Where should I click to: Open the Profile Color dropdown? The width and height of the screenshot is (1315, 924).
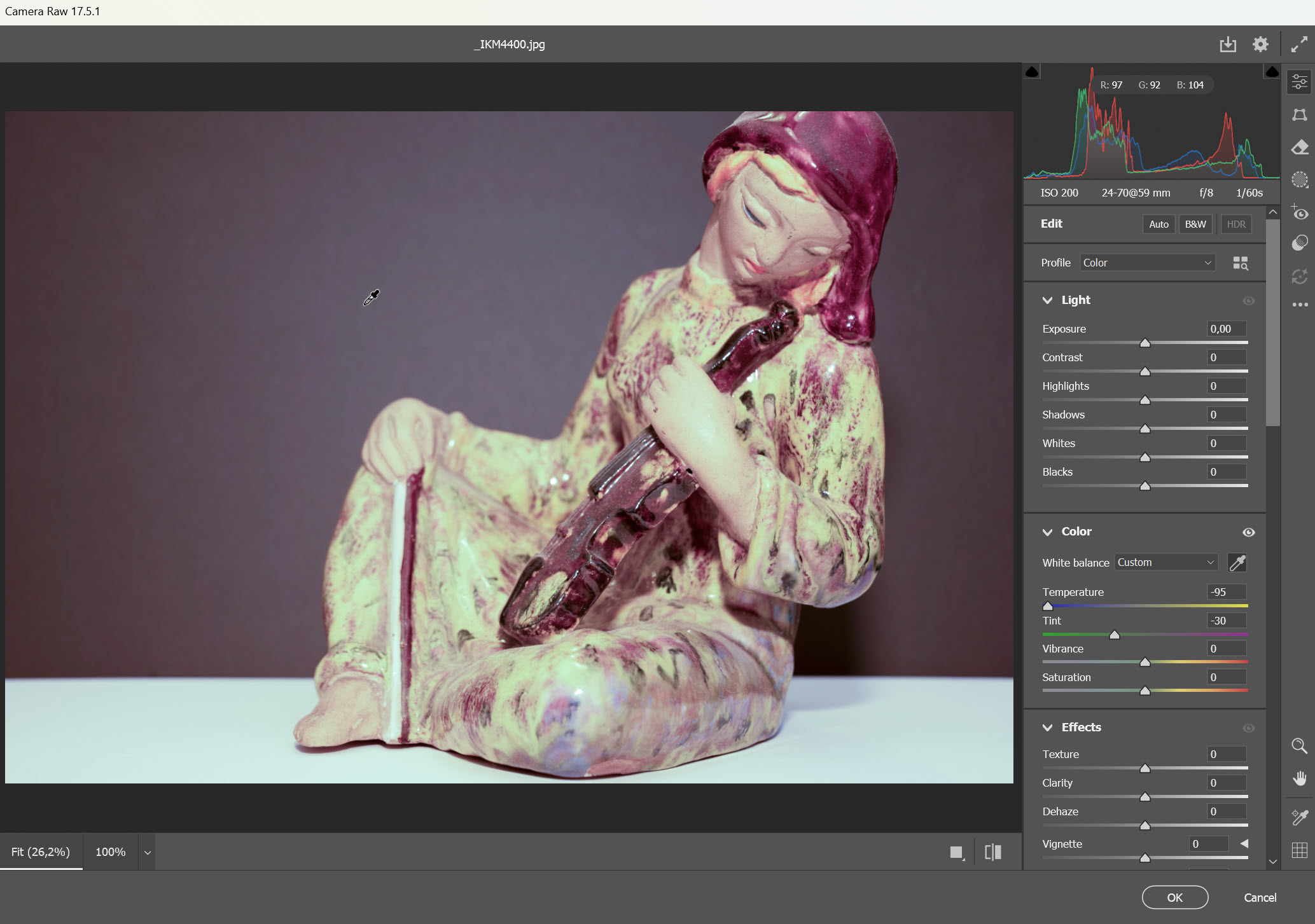(1147, 263)
